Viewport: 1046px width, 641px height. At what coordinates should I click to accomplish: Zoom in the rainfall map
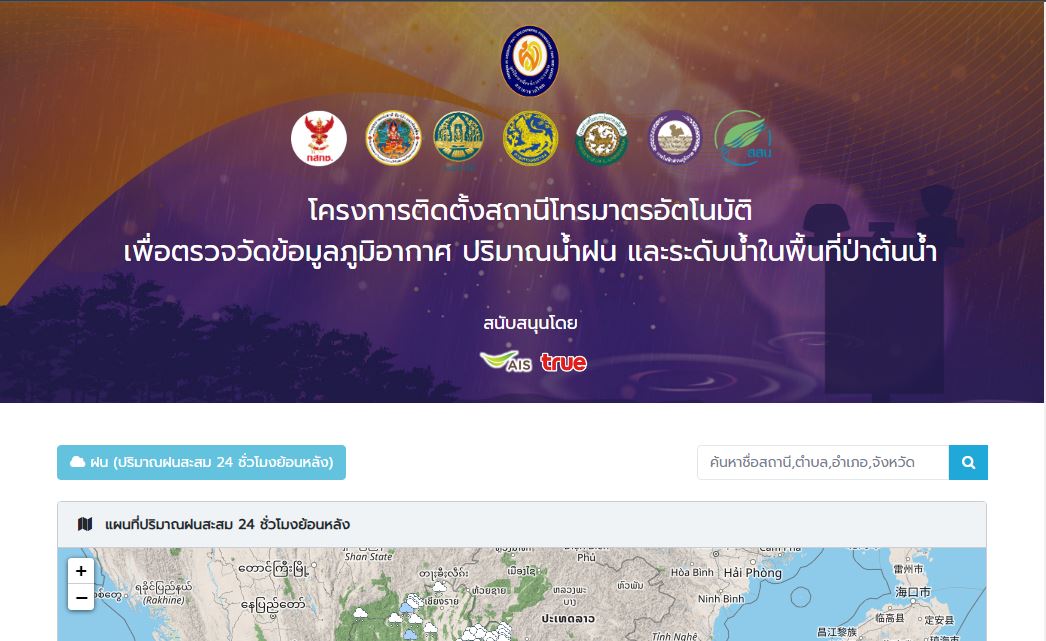(x=81, y=571)
